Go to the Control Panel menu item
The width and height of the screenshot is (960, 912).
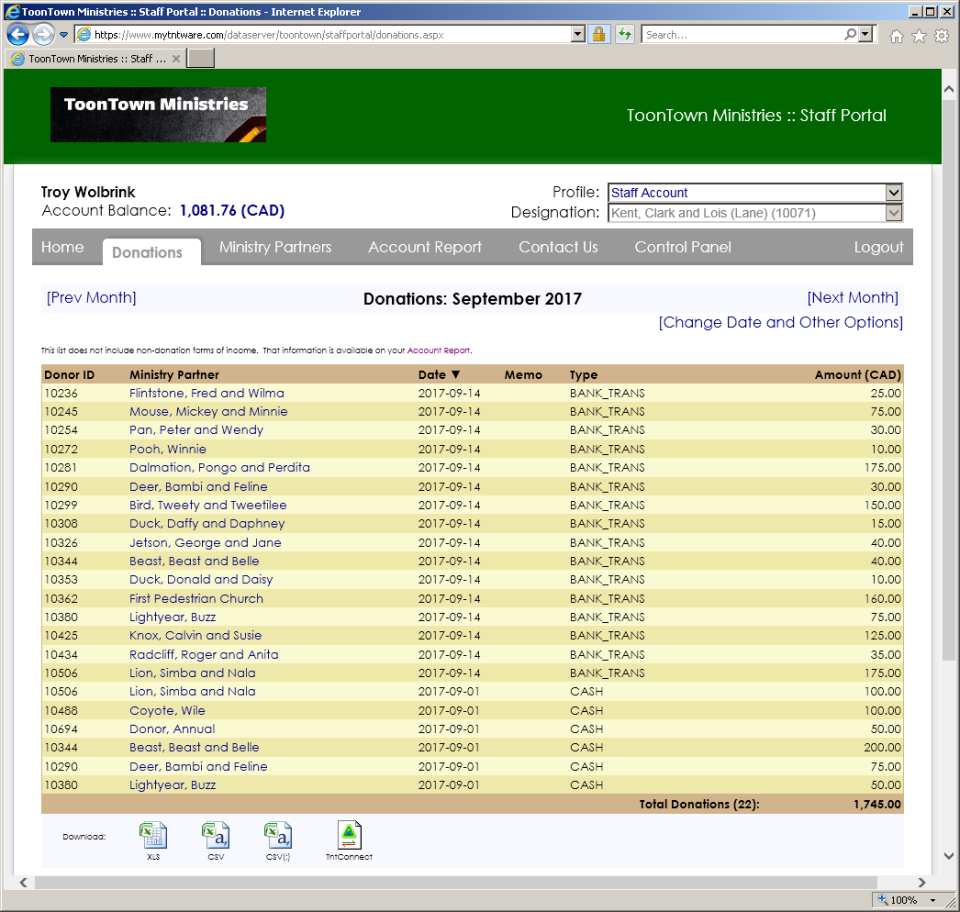click(x=682, y=247)
